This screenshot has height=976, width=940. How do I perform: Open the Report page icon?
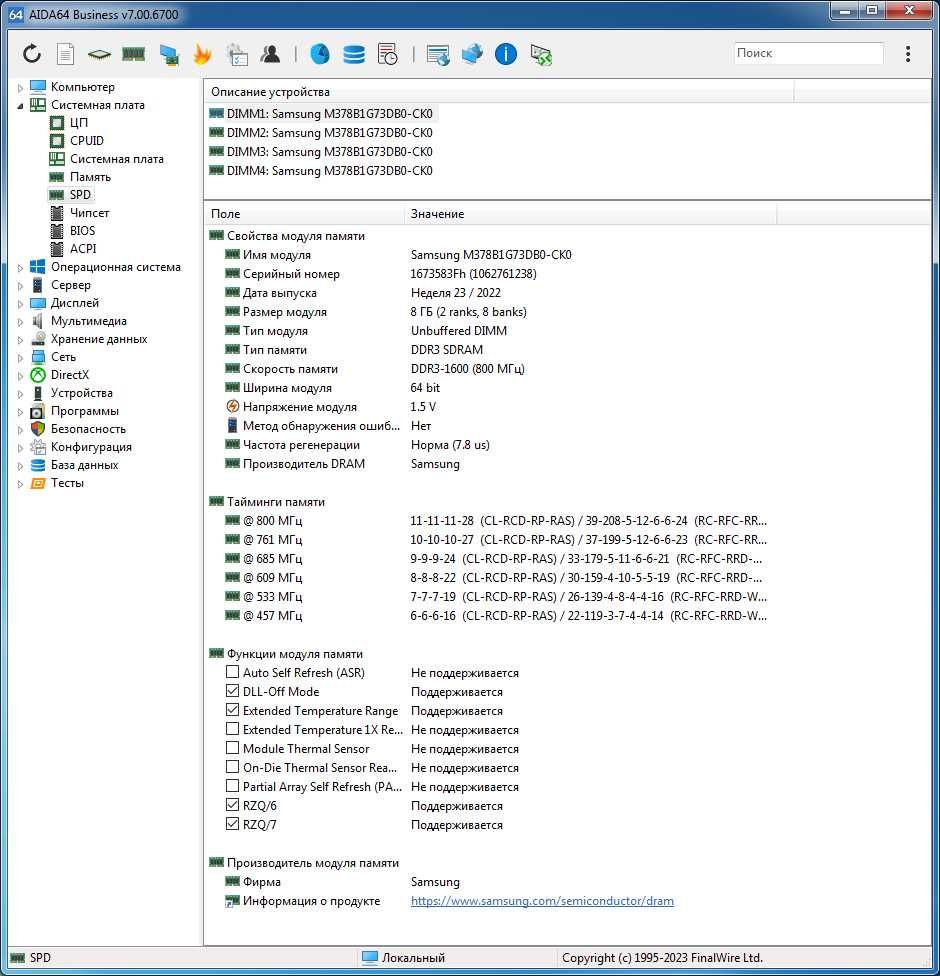tap(65, 54)
